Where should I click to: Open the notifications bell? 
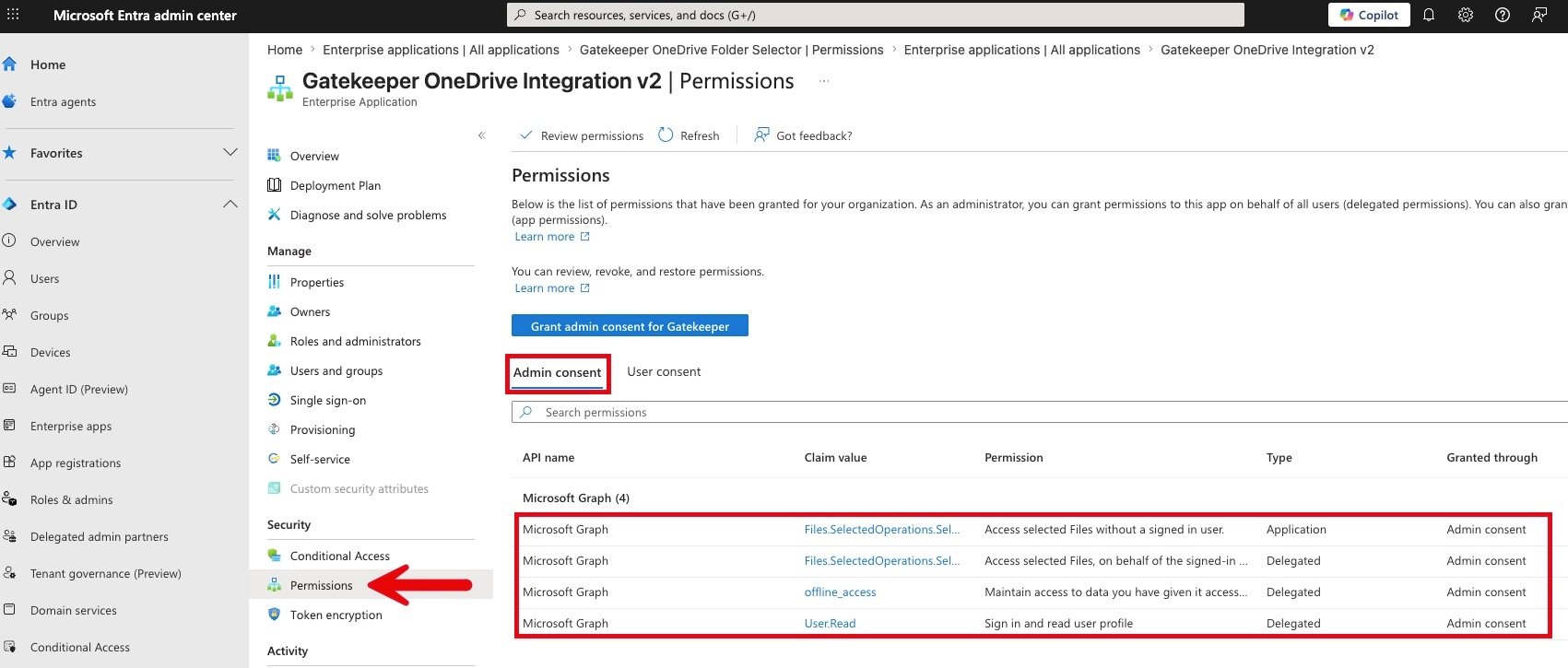(1429, 15)
